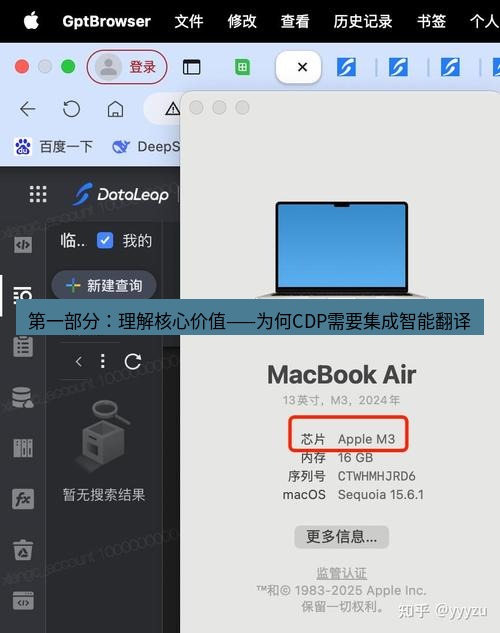Click the DataLeap logo
Image resolution: width=500 pixels, height=633 pixels.
pos(121,194)
